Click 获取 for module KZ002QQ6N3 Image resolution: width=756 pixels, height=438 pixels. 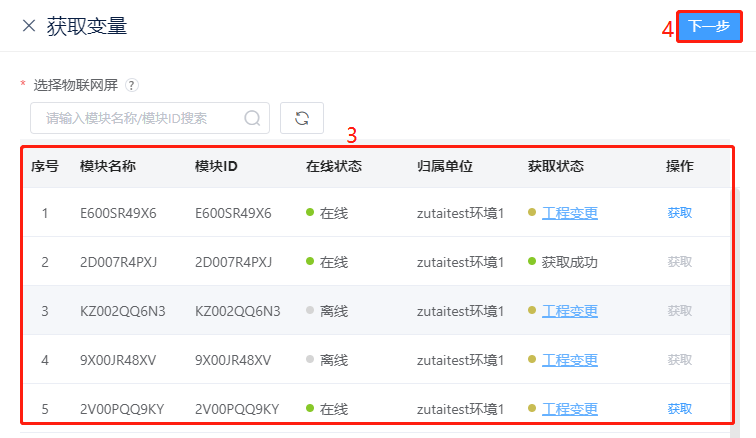(x=679, y=311)
